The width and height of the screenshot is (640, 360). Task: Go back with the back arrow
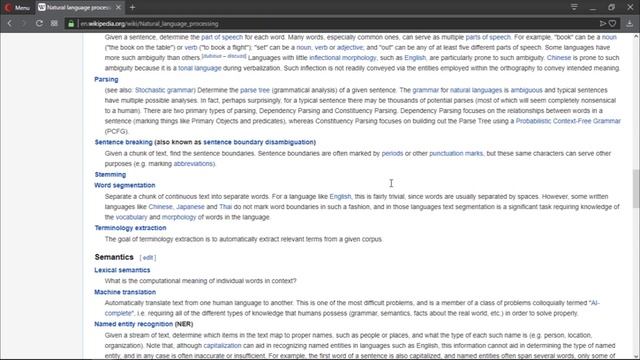pyautogui.click(x=10, y=24)
